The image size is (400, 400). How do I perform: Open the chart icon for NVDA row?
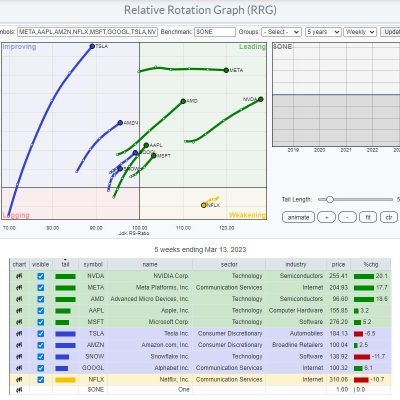pos(19,276)
